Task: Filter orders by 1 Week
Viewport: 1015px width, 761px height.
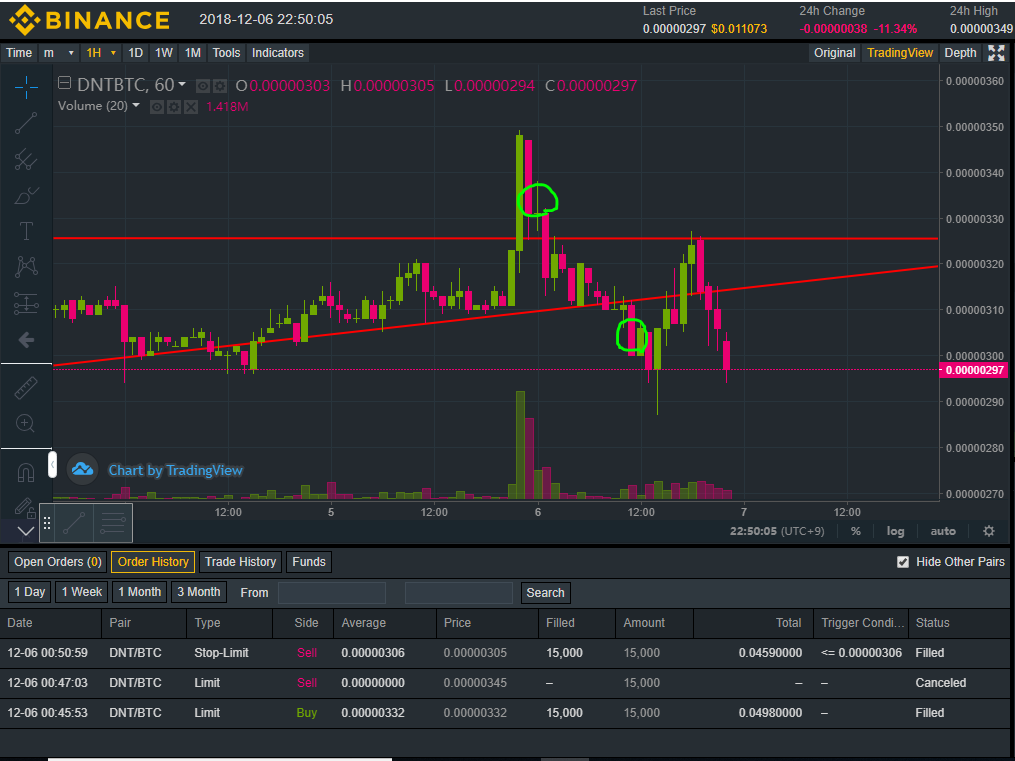Action: pyautogui.click(x=81, y=592)
